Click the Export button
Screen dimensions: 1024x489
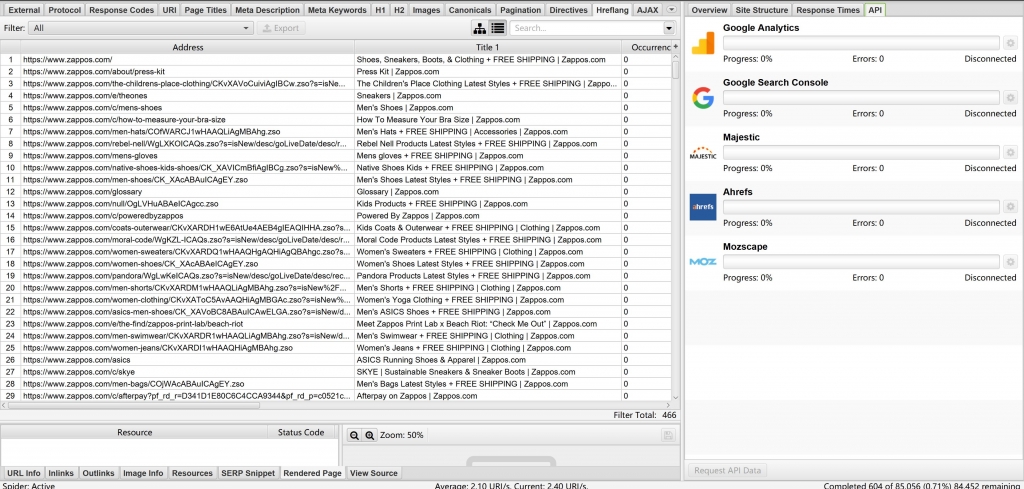(x=280, y=28)
